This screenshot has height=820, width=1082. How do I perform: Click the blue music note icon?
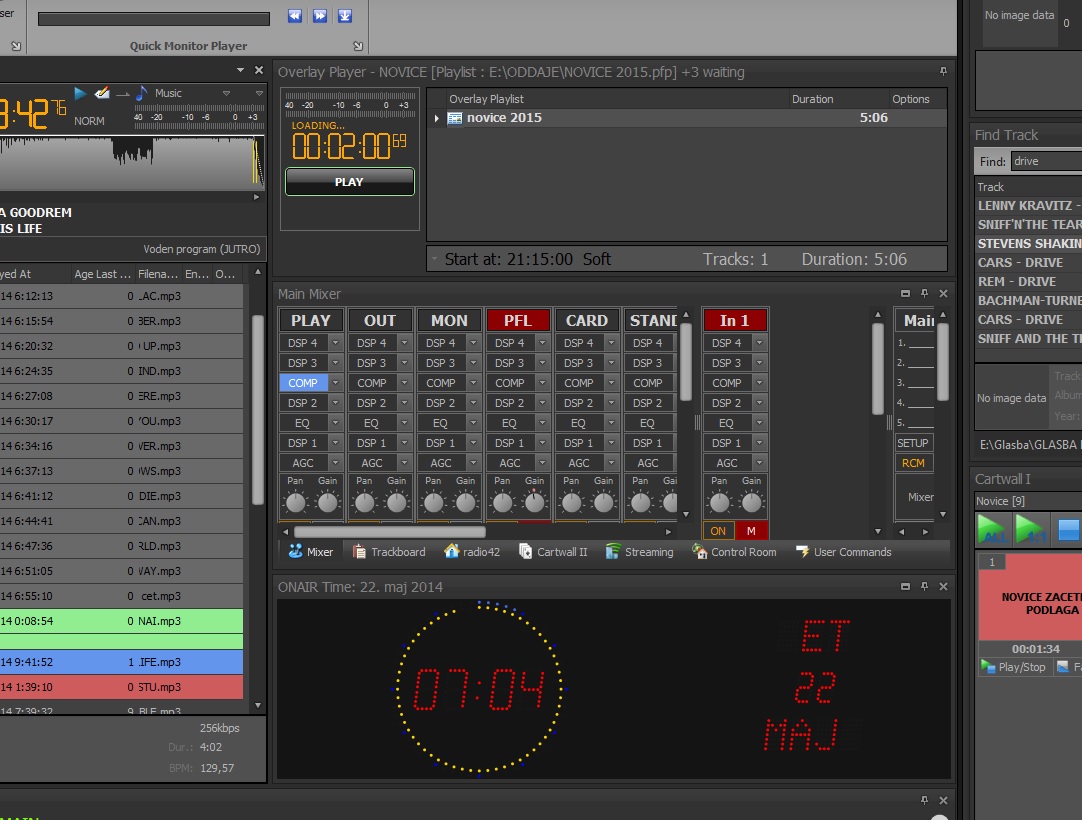click(x=142, y=93)
